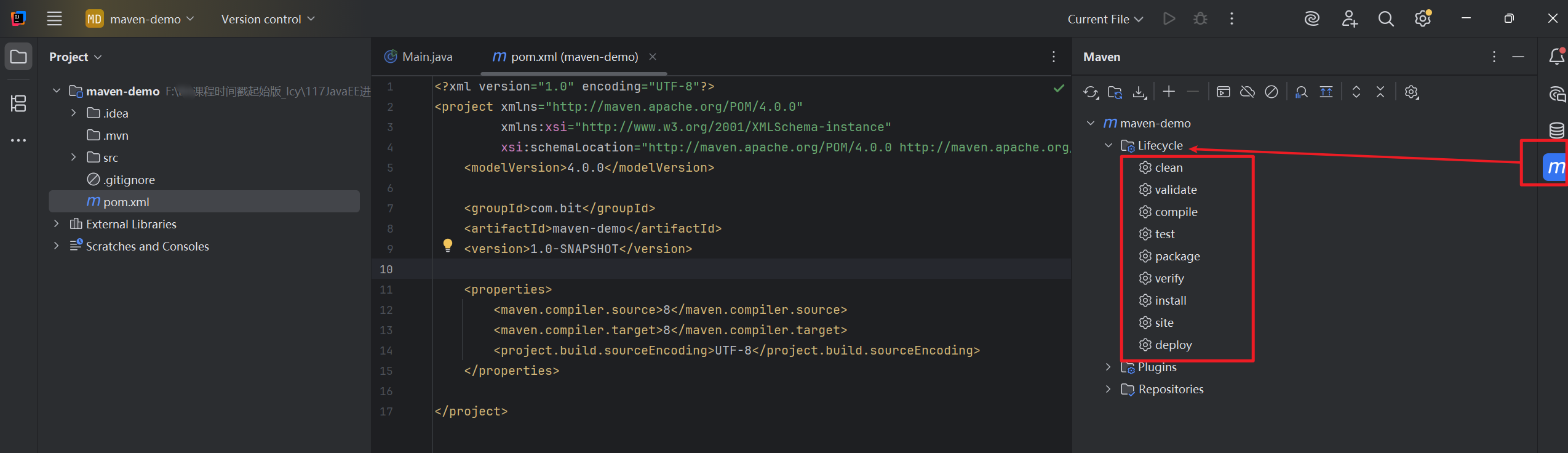Image resolution: width=1568 pixels, height=453 pixels.
Task: Download sources and documentation
Action: coord(1139,92)
